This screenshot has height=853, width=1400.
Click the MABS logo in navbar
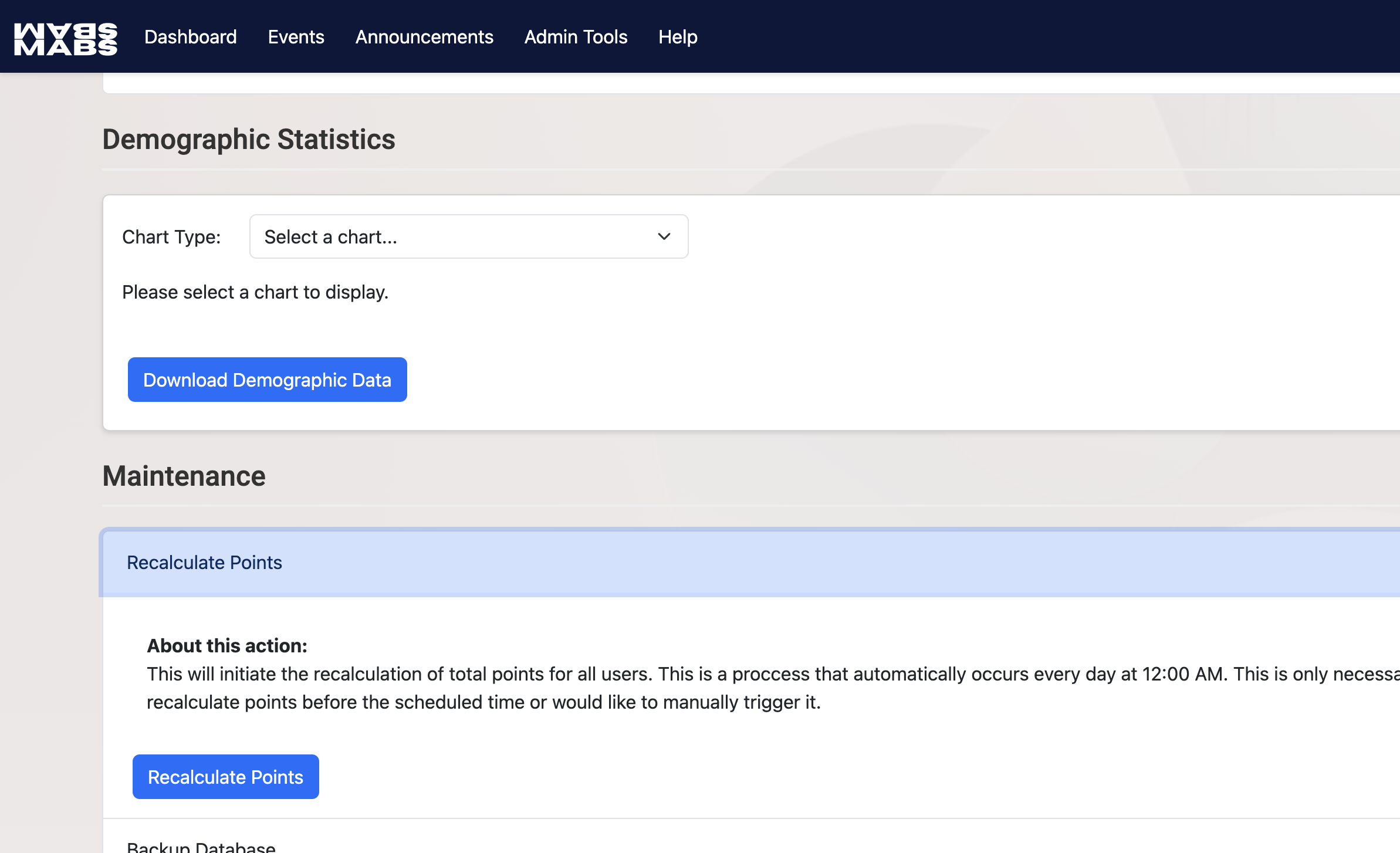[x=65, y=38]
